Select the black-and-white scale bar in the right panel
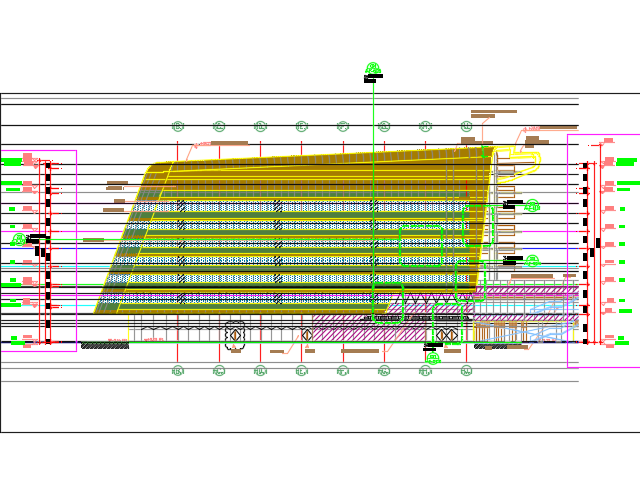640x480 pixels. (586, 250)
